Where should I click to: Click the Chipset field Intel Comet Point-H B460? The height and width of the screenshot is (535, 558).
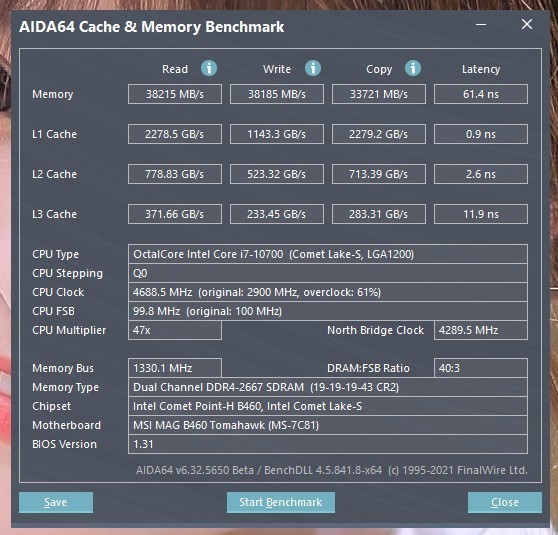(x=328, y=406)
